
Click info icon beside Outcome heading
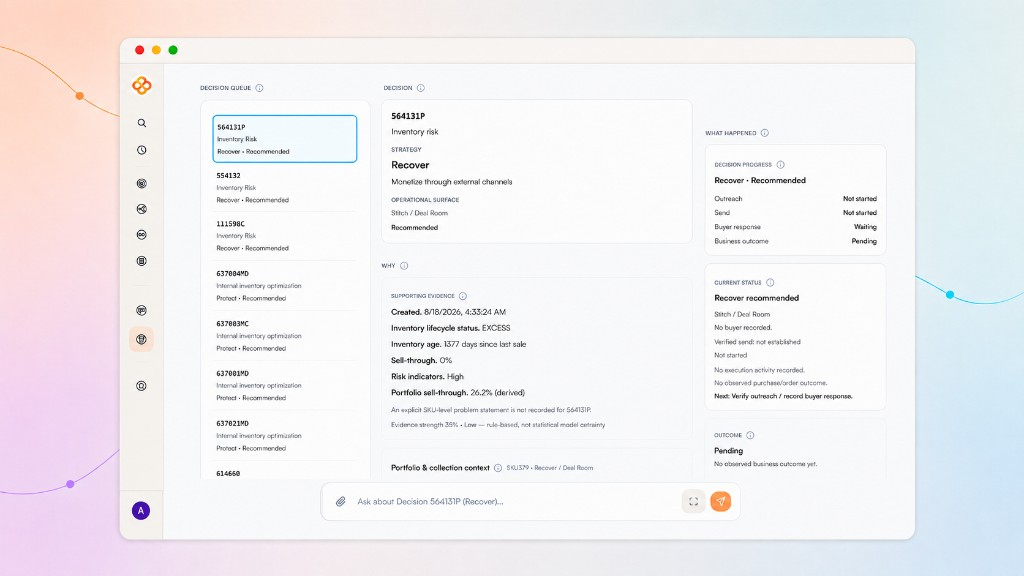750,435
